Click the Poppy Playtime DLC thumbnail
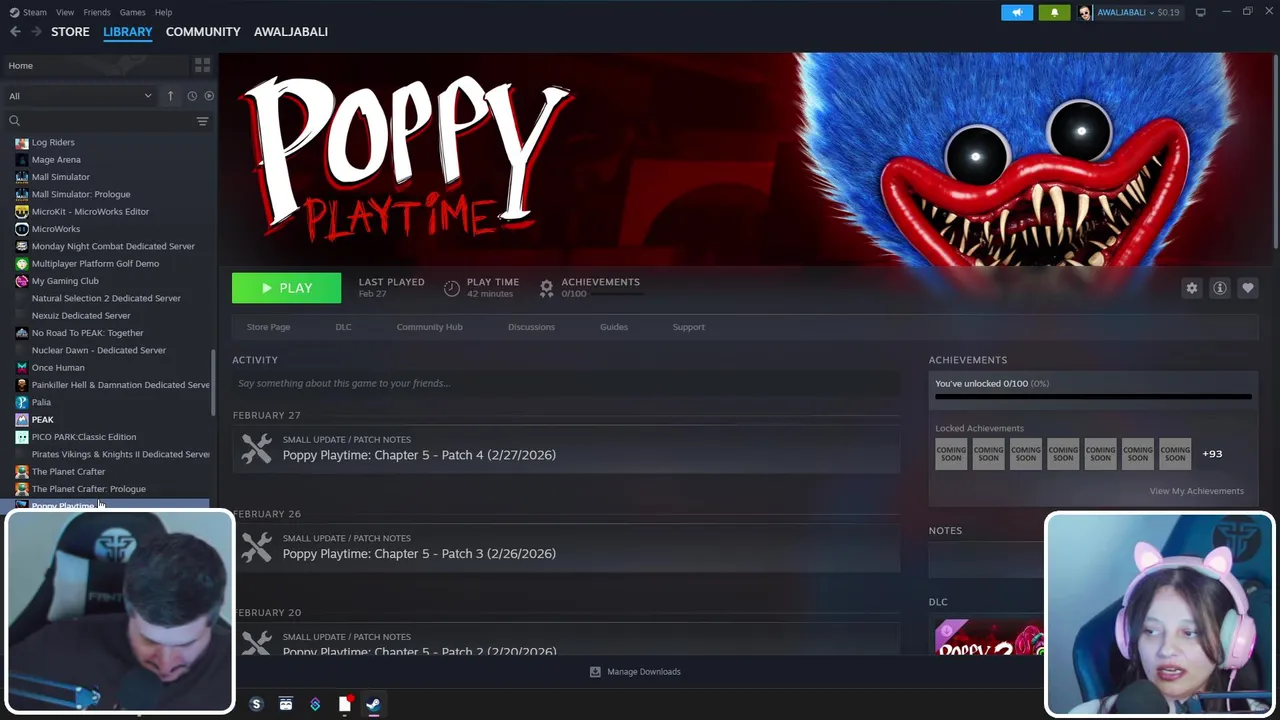The width and height of the screenshot is (1280, 720). [x=989, y=638]
